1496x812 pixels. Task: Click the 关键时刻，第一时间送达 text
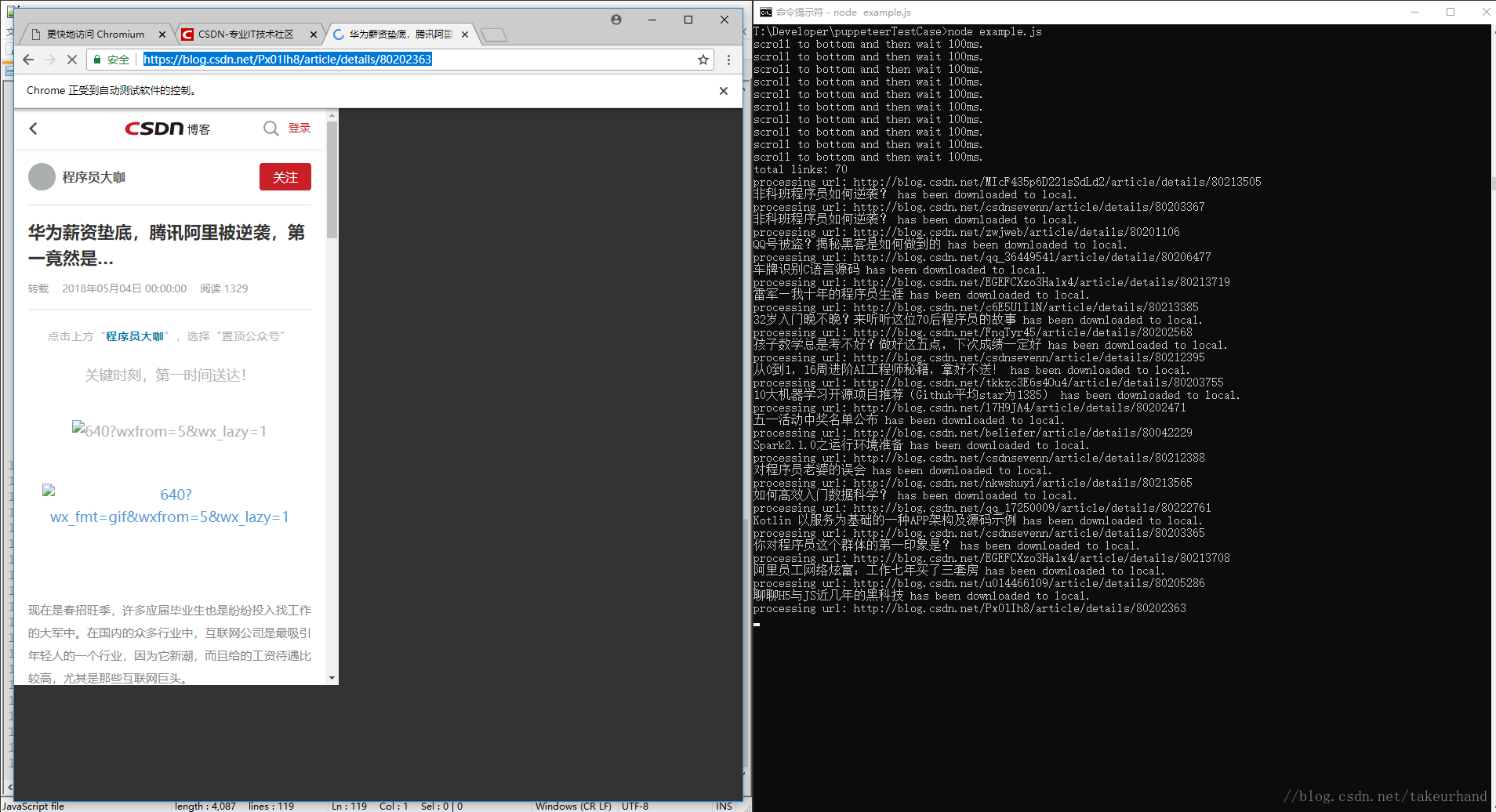coord(166,375)
